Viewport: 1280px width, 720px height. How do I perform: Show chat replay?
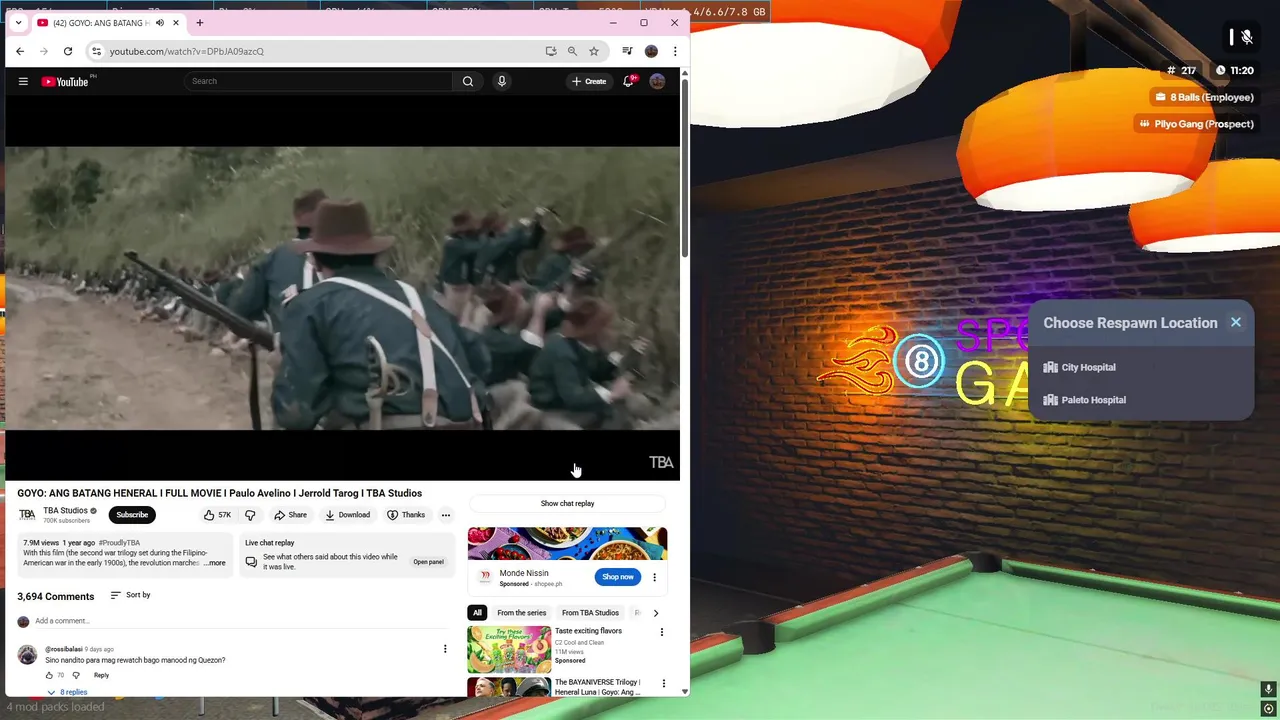tap(567, 503)
